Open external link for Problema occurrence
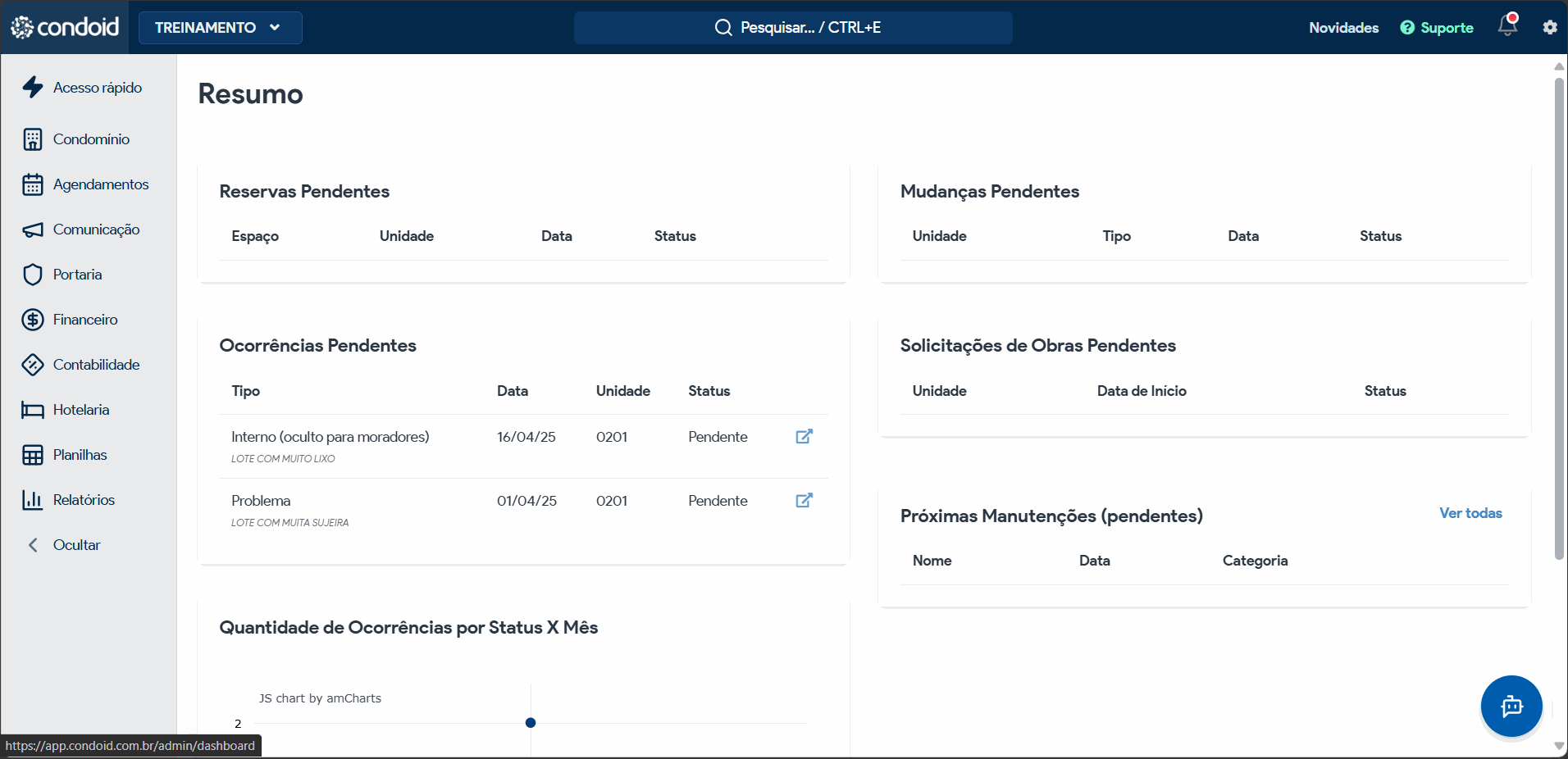1568x759 pixels. click(x=804, y=500)
